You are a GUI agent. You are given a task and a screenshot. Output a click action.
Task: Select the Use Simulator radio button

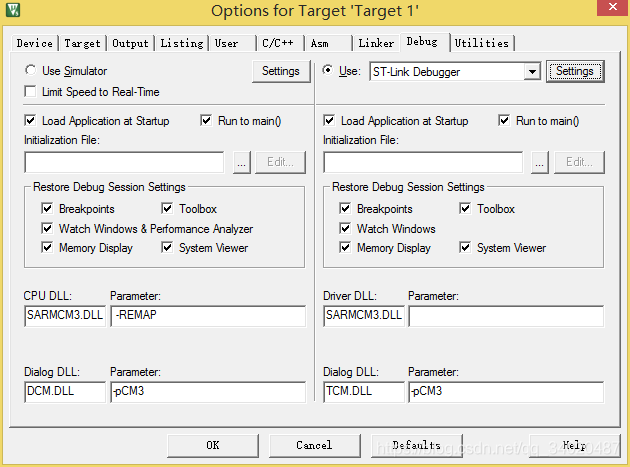point(32,71)
